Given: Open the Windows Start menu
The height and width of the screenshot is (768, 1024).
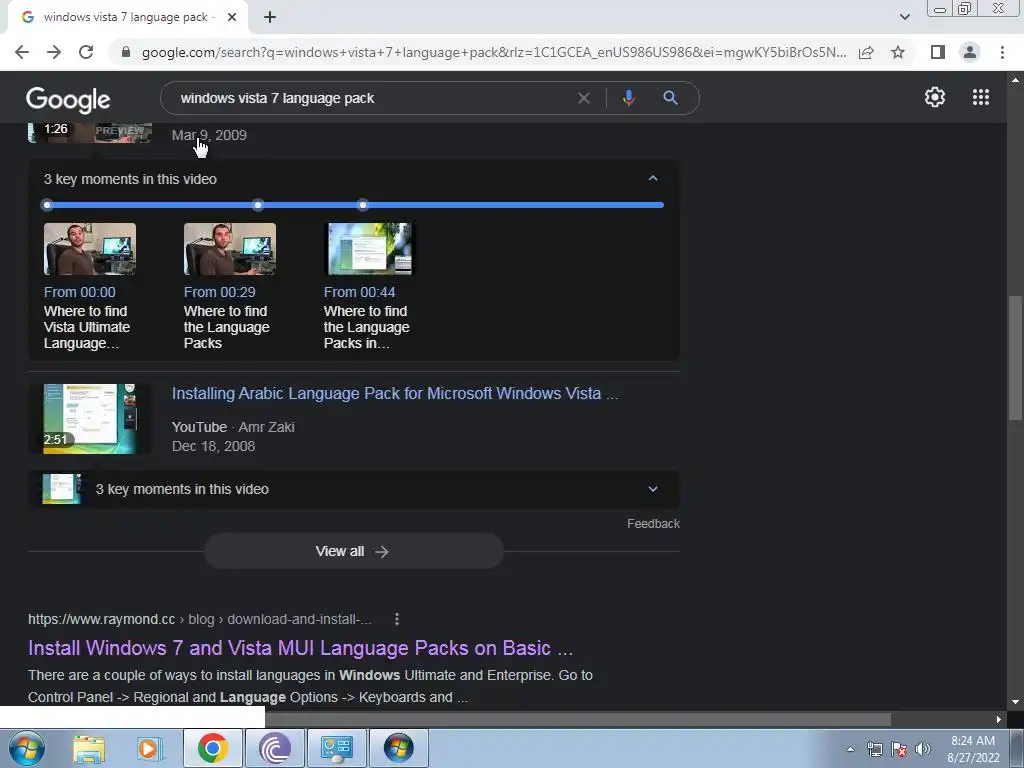Looking at the screenshot, I should (27, 748).
